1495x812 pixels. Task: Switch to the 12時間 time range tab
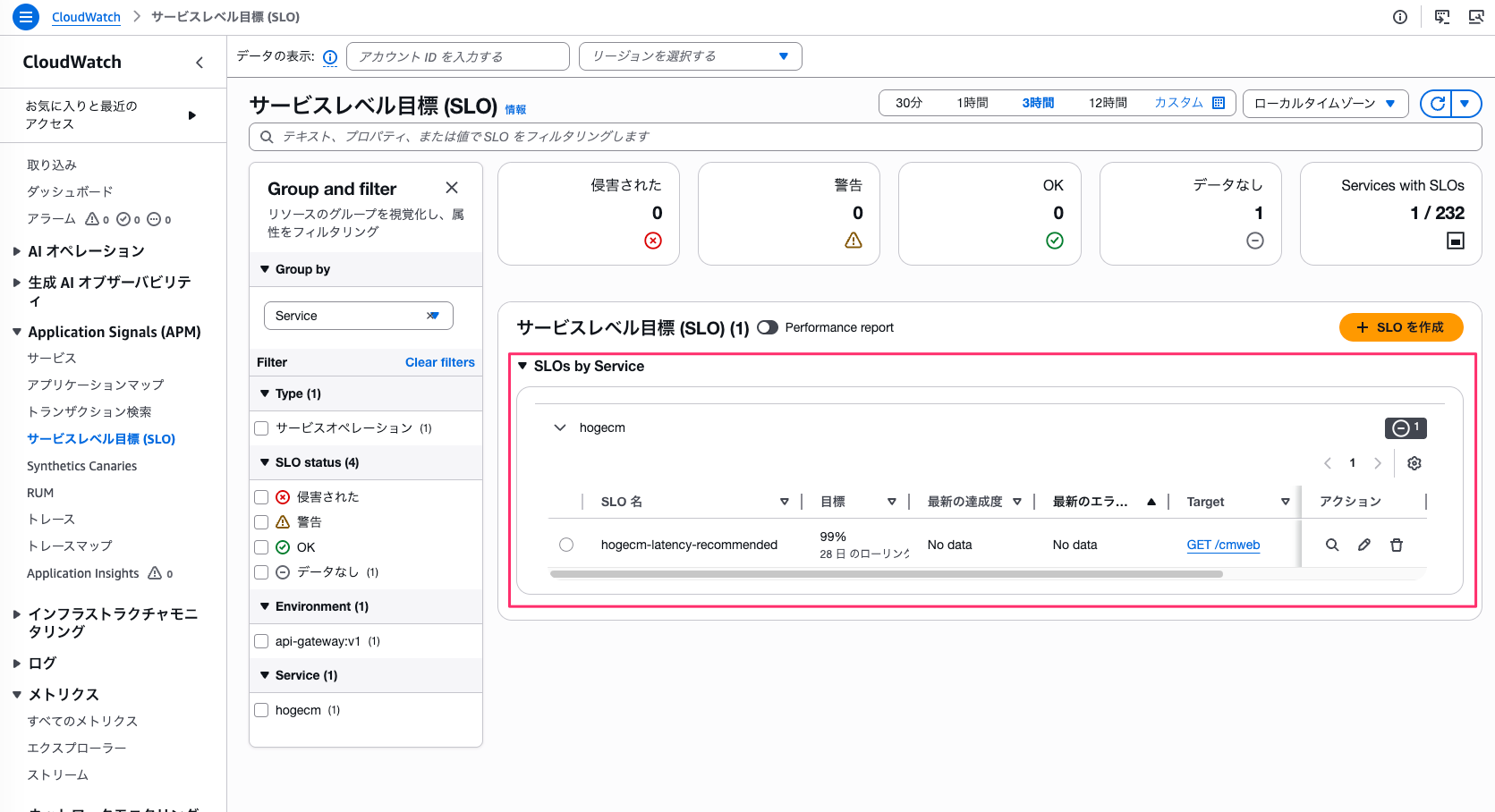coord(1107,102)
